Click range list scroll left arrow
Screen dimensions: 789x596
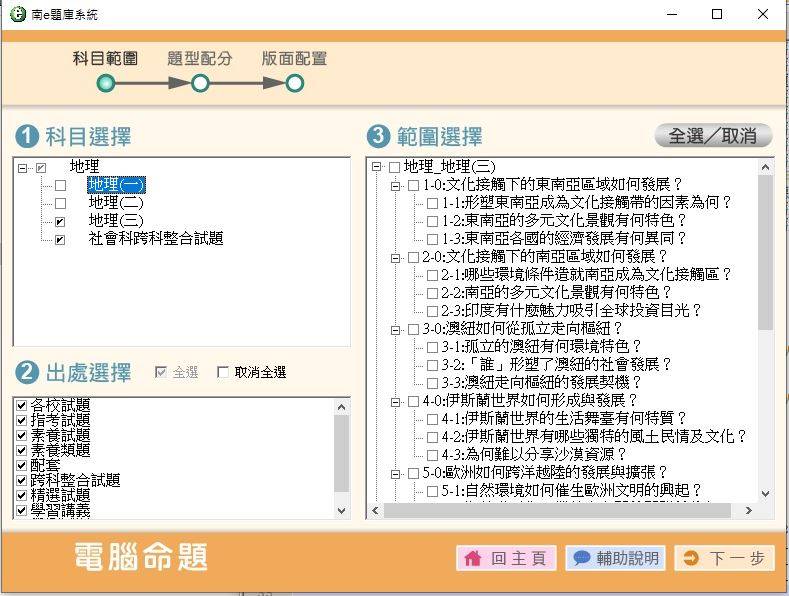point(375,510)
